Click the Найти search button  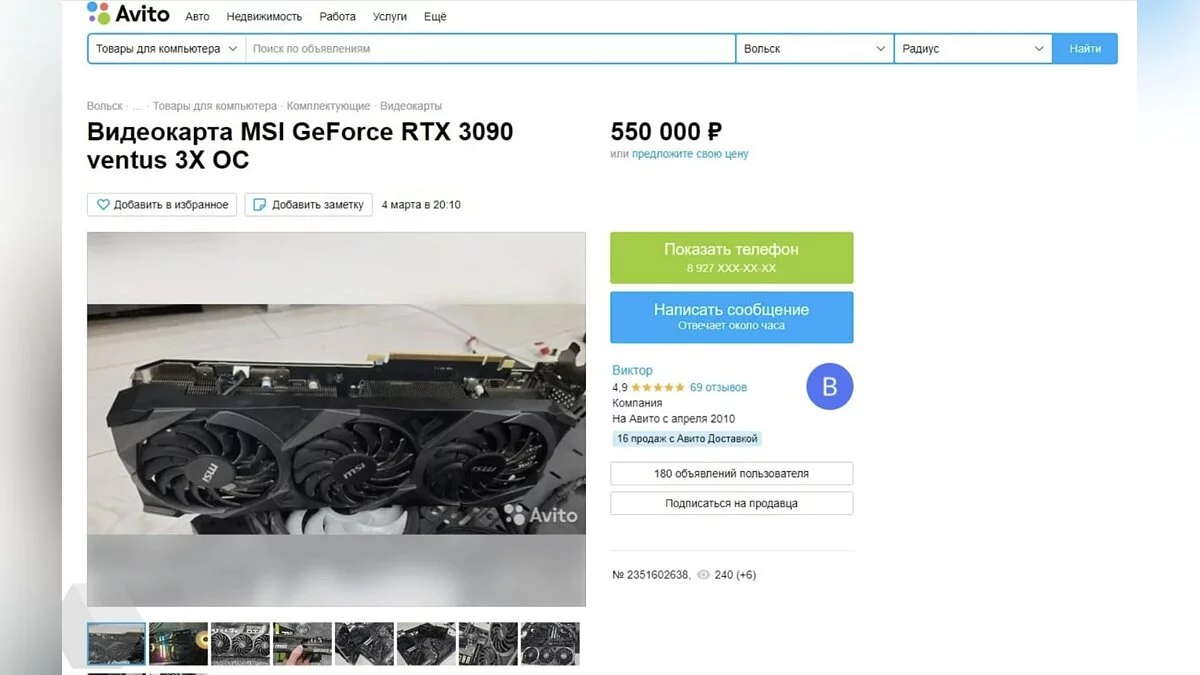[x=1085, y=48]
